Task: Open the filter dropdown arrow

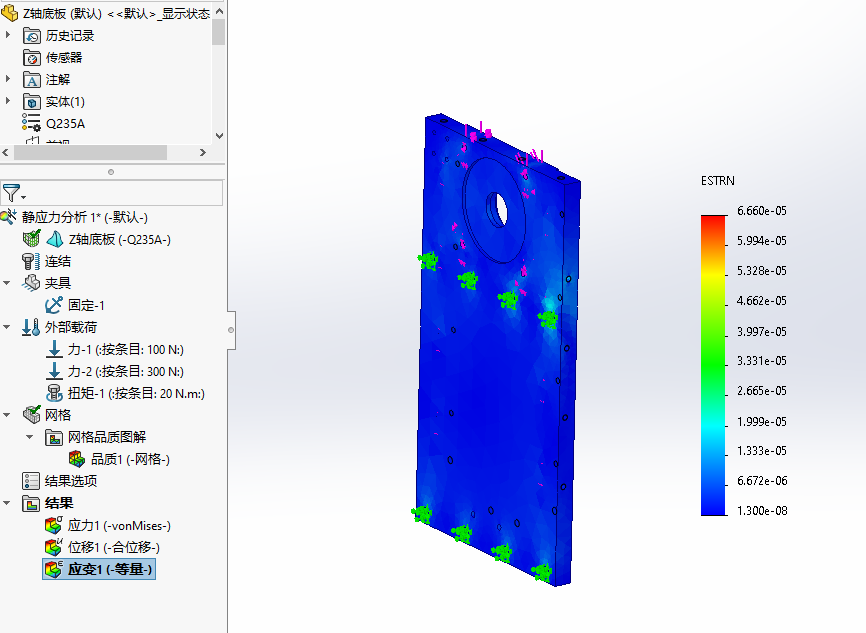Action: point(24,197)
